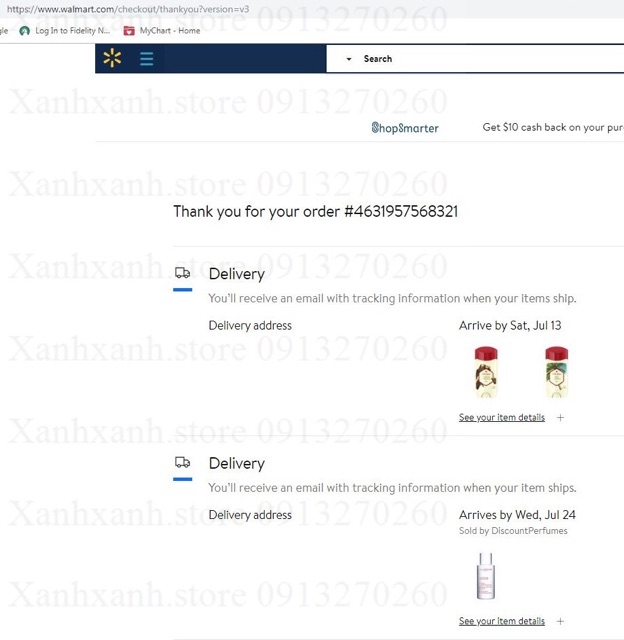Click the walmart.com URL in address bar
This screenshot has height=640, width=624.
coord(128,9)
